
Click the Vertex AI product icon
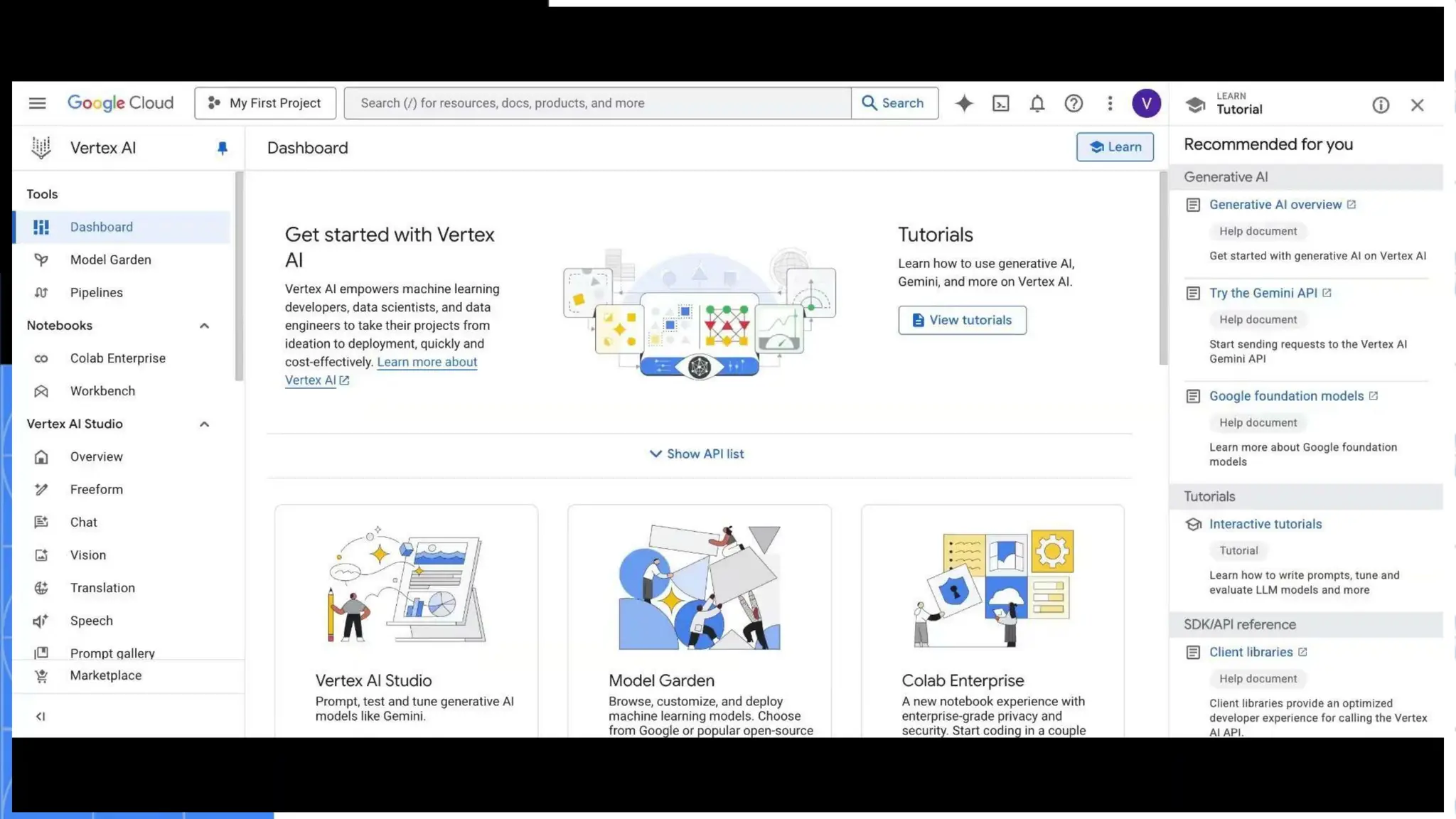[x=41, y=148]
